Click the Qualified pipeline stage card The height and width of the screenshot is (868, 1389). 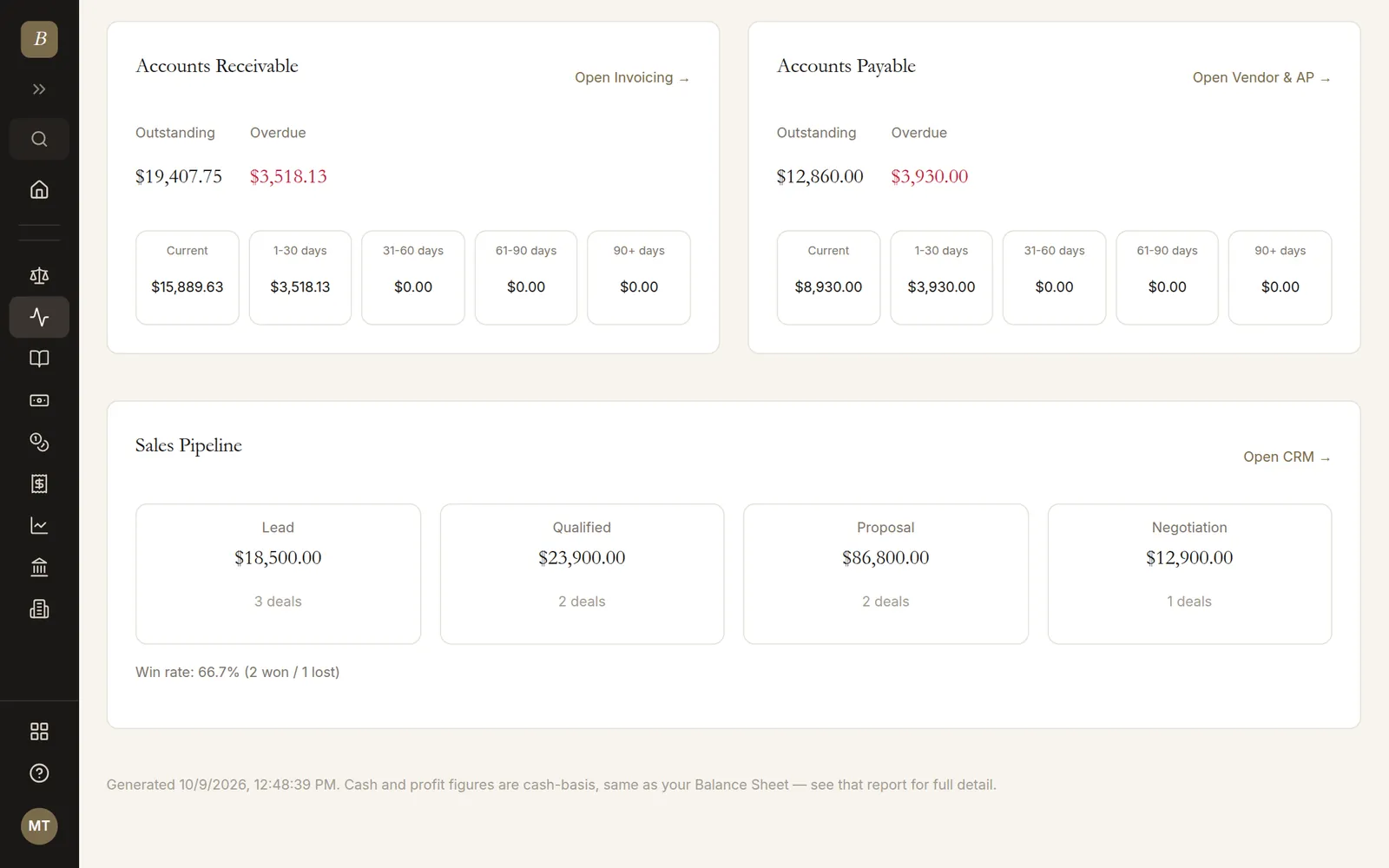[x=582, y=574]
